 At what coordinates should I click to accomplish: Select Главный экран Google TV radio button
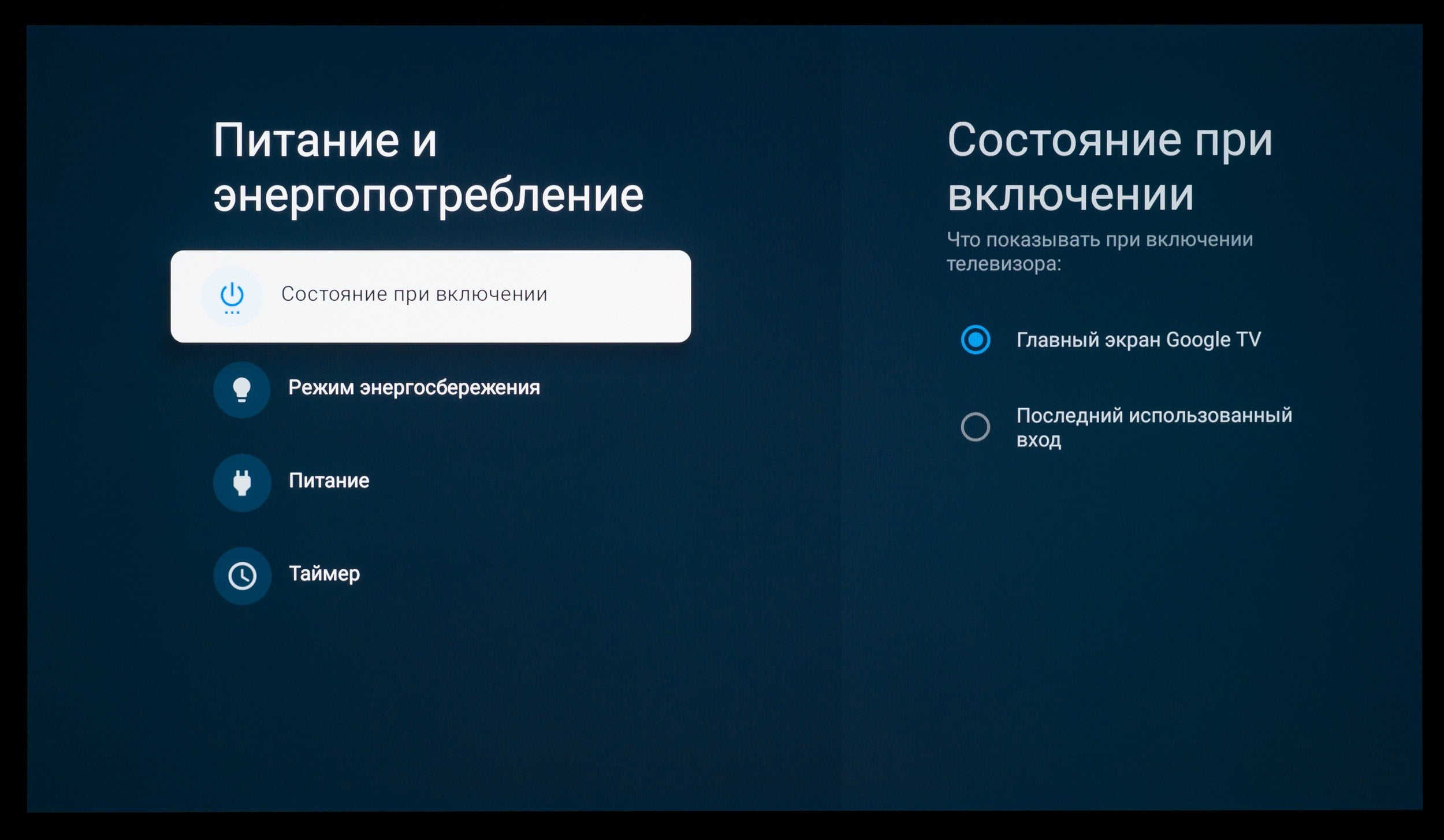coord(976,339)
